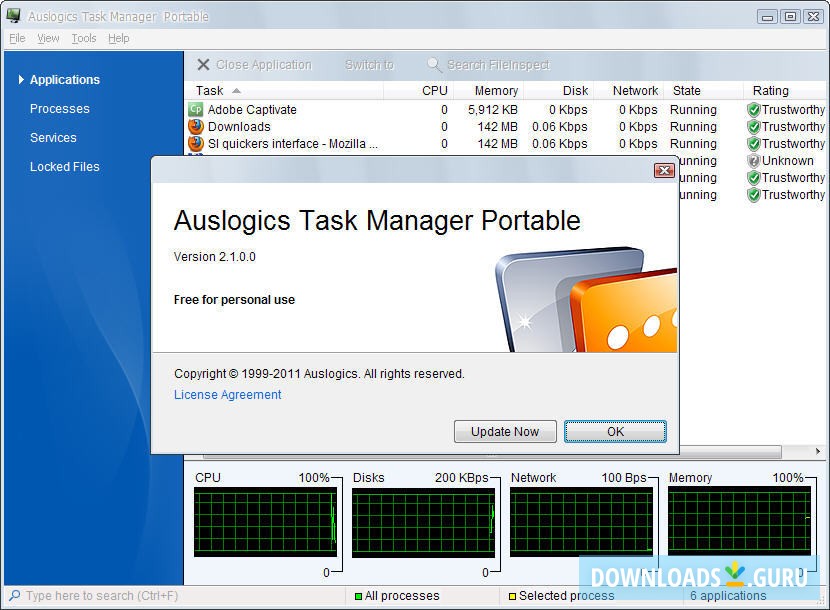Click the green All processes legend square
830x610 pixels.
pos(358,596)
